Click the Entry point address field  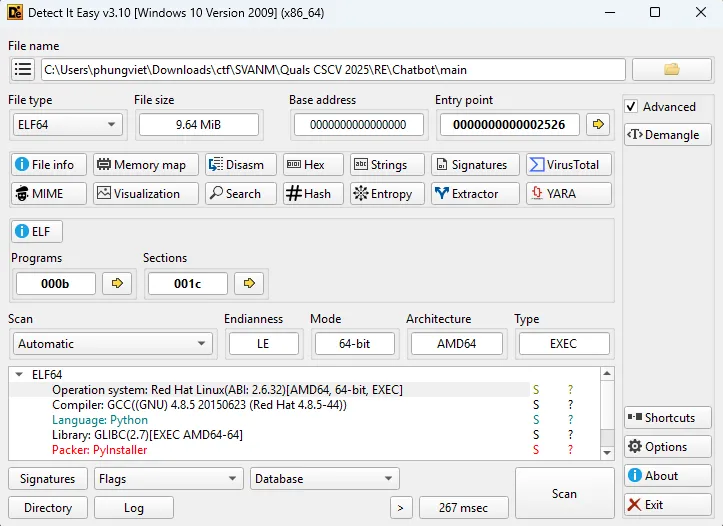(509, 125)
